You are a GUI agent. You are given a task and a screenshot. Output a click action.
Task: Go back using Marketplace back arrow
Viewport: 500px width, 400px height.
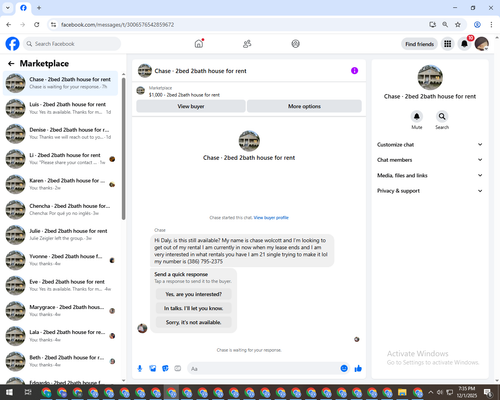tap(11, 63)
